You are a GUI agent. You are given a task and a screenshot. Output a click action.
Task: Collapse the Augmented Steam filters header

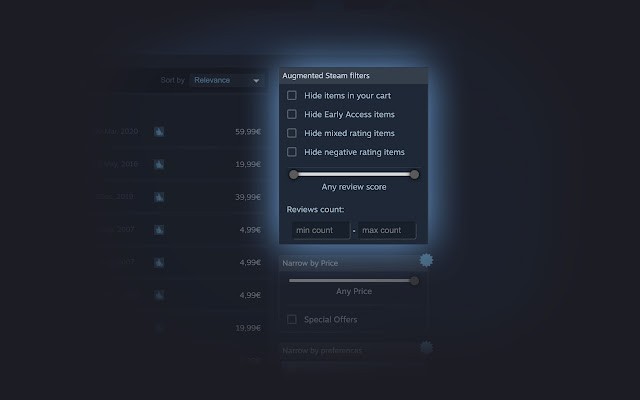pyautogui.click(x=353, y=76)
